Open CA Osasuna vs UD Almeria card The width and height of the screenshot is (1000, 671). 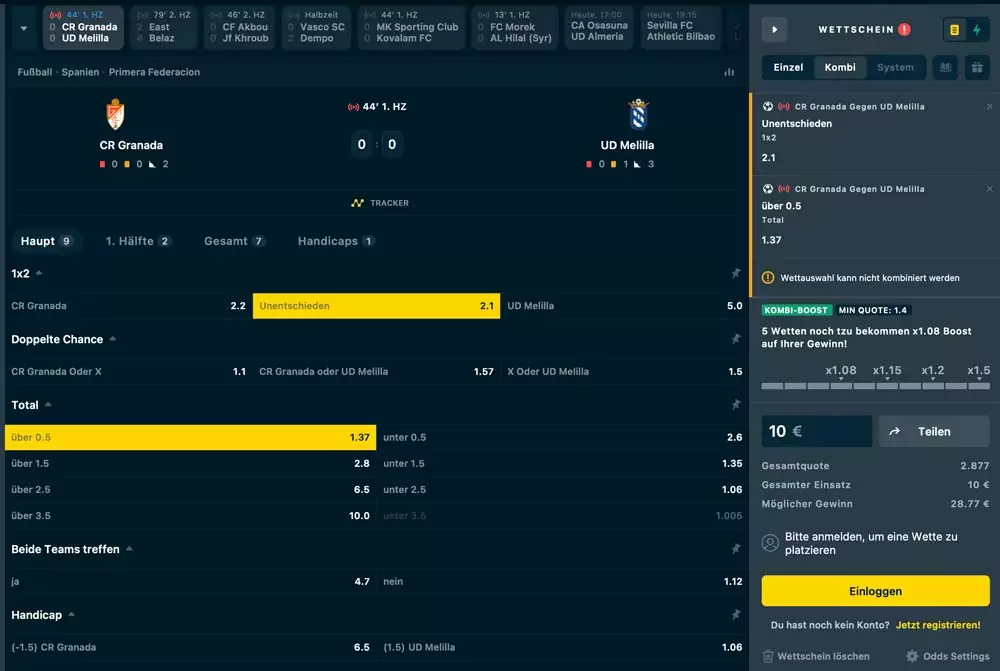(x=599, y=27)
